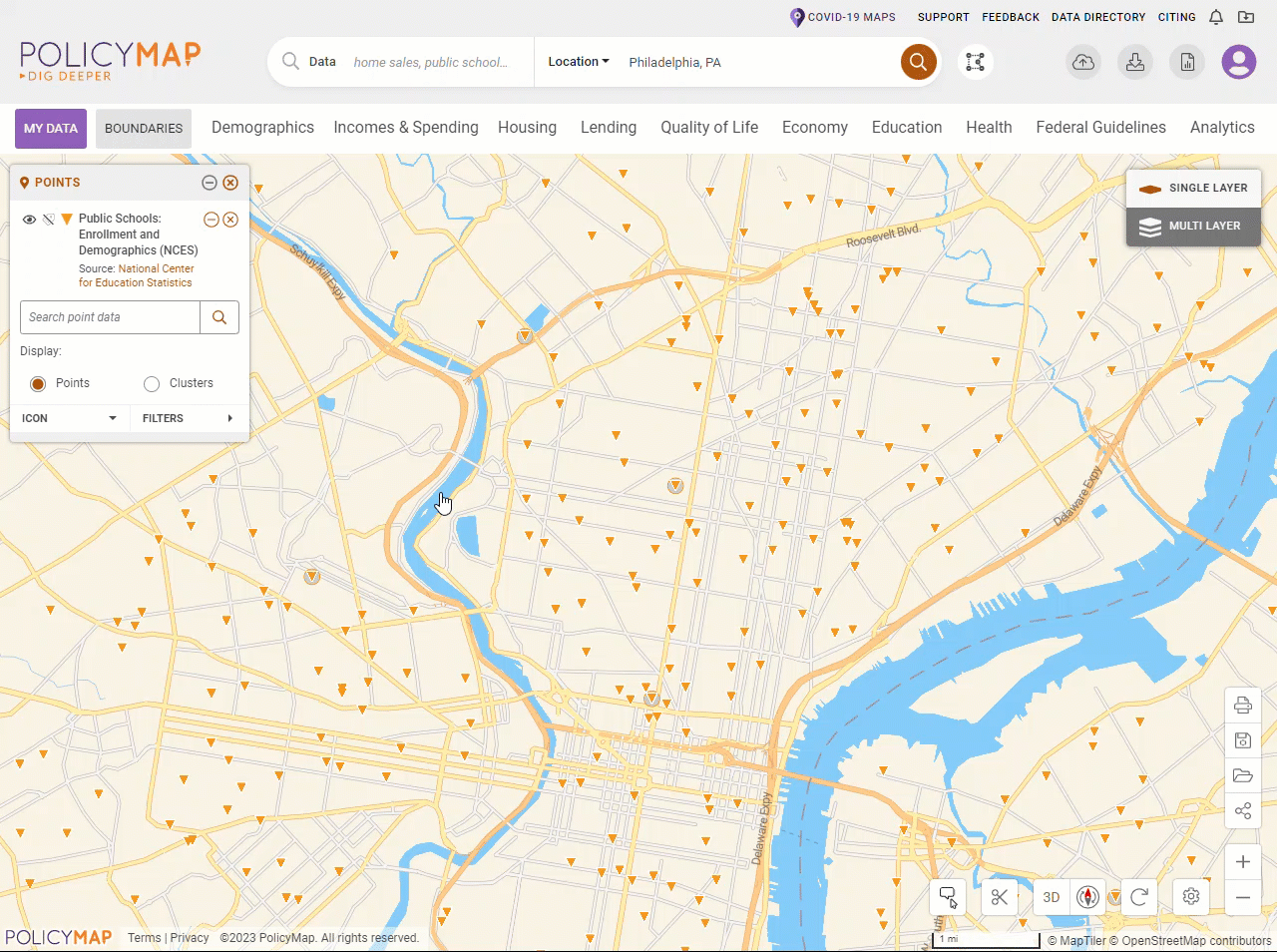Screen dimensions: 1277x952
Task: Expand the ICON dropdown
Action: pyautogui.click(x=70, y=418)
